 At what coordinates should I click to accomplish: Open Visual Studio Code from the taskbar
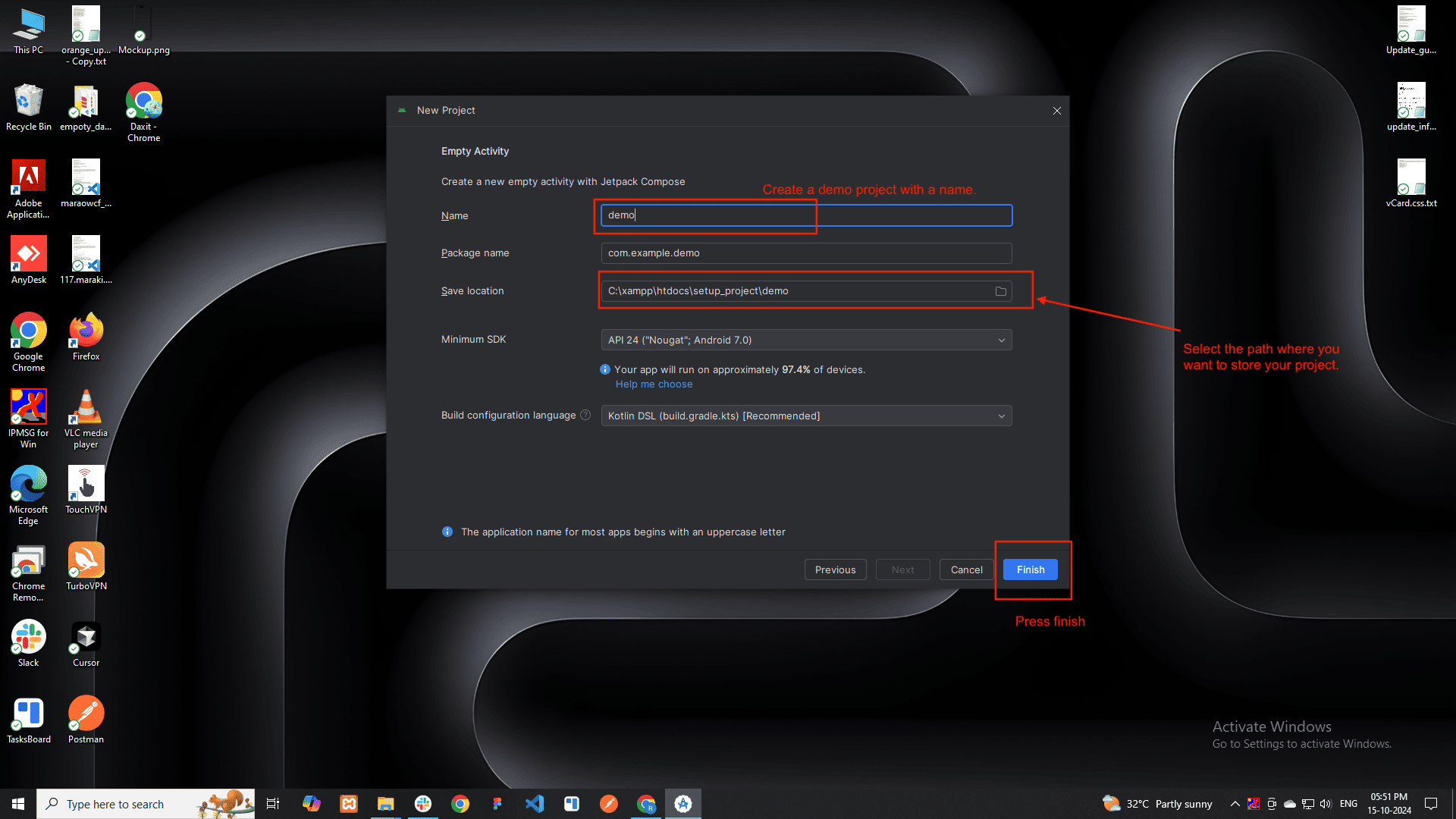(x=535, y=803)
